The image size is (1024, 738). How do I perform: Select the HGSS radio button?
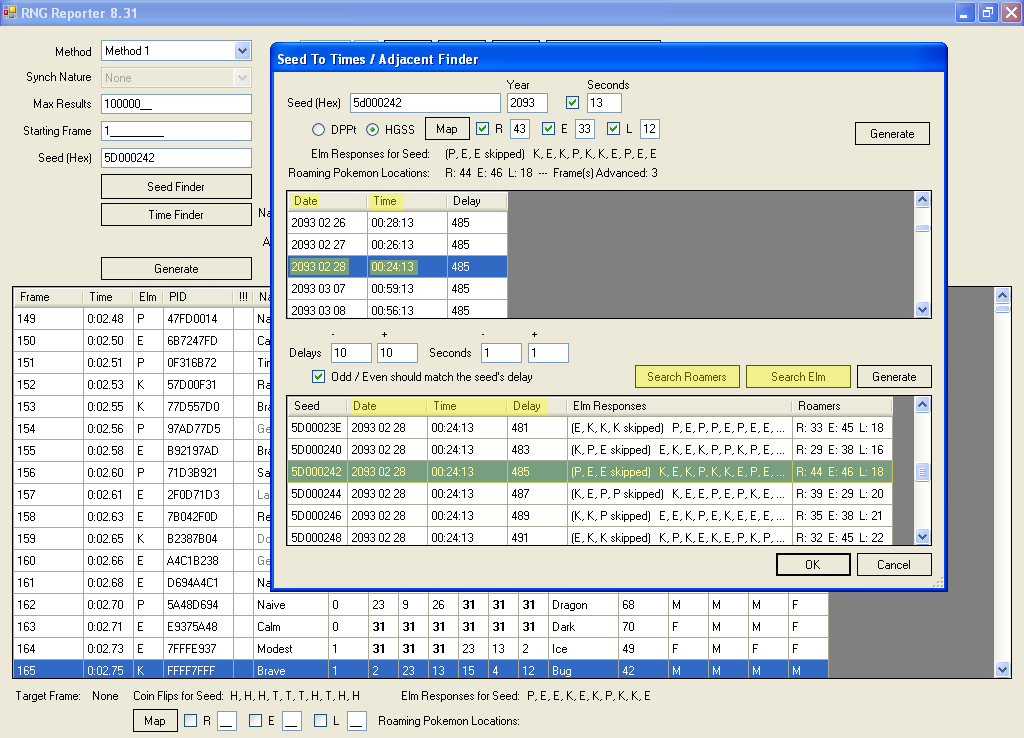click(x=373, y=129)
